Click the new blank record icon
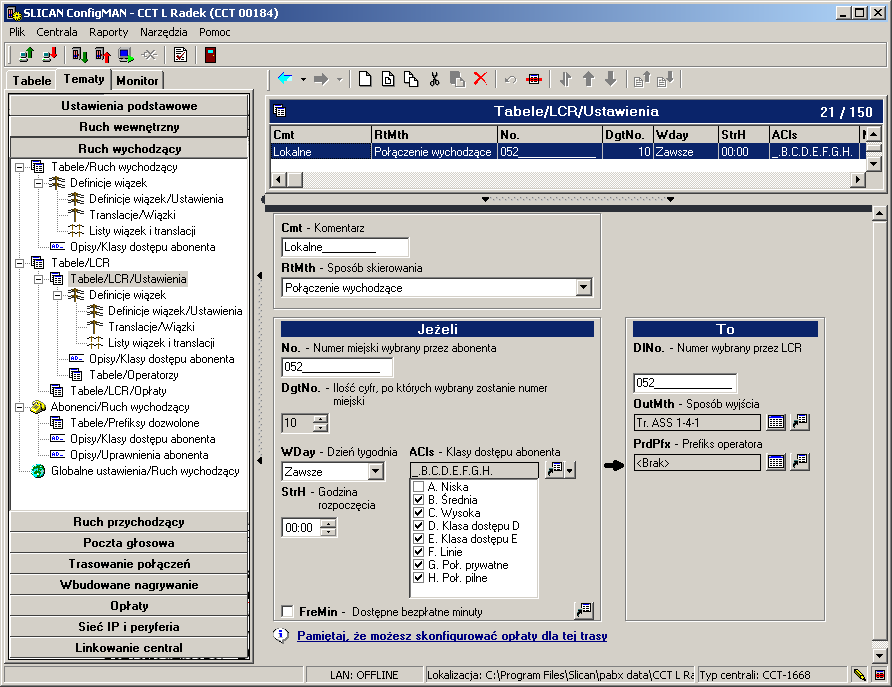The height and width of the screenshot is (687, 892). point(365,79)
